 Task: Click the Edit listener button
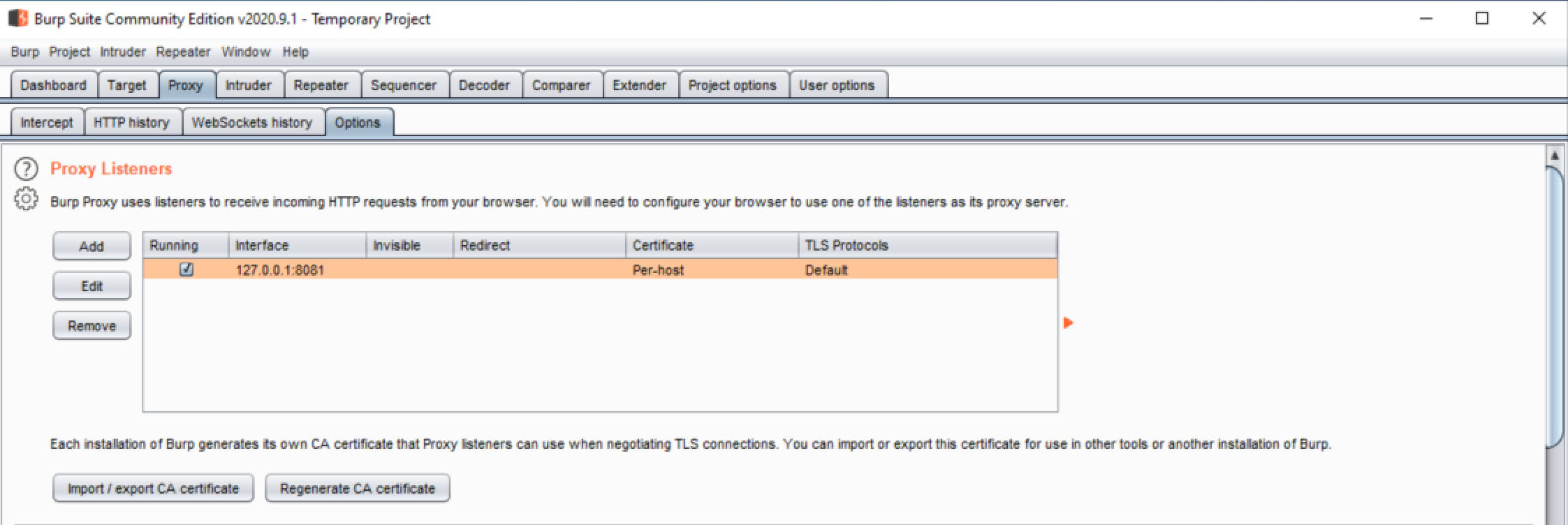(91, 286)
